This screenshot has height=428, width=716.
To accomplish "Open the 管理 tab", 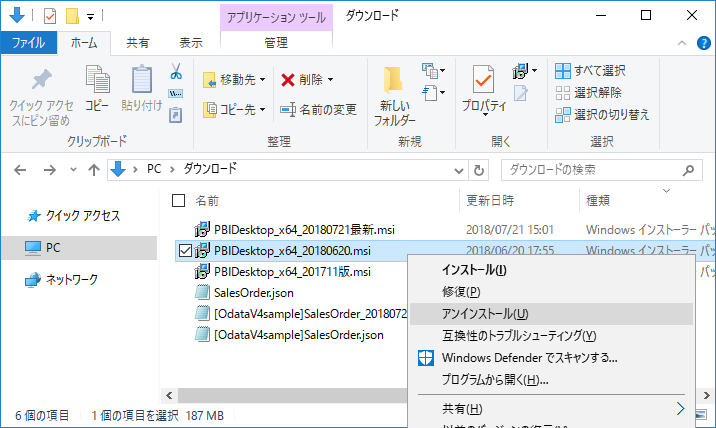I will coord(276,43).
